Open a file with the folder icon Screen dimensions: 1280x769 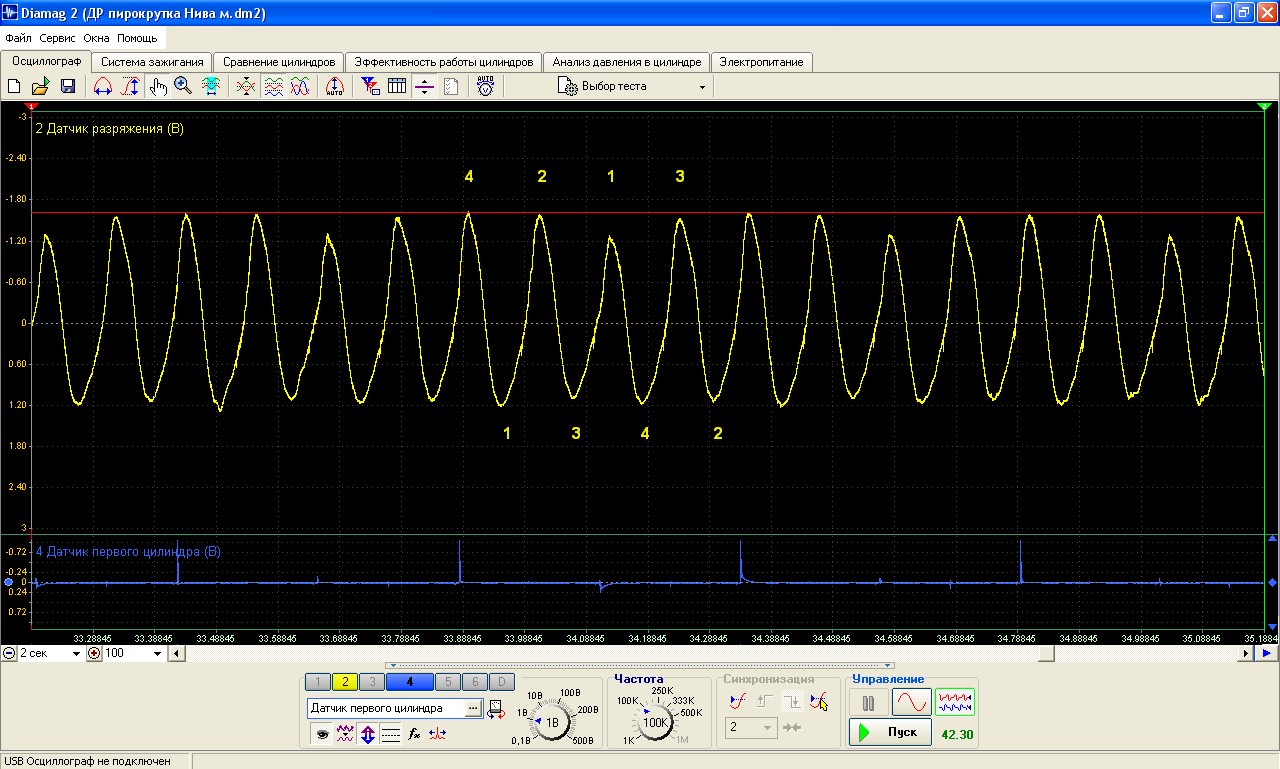coord(40,87)
